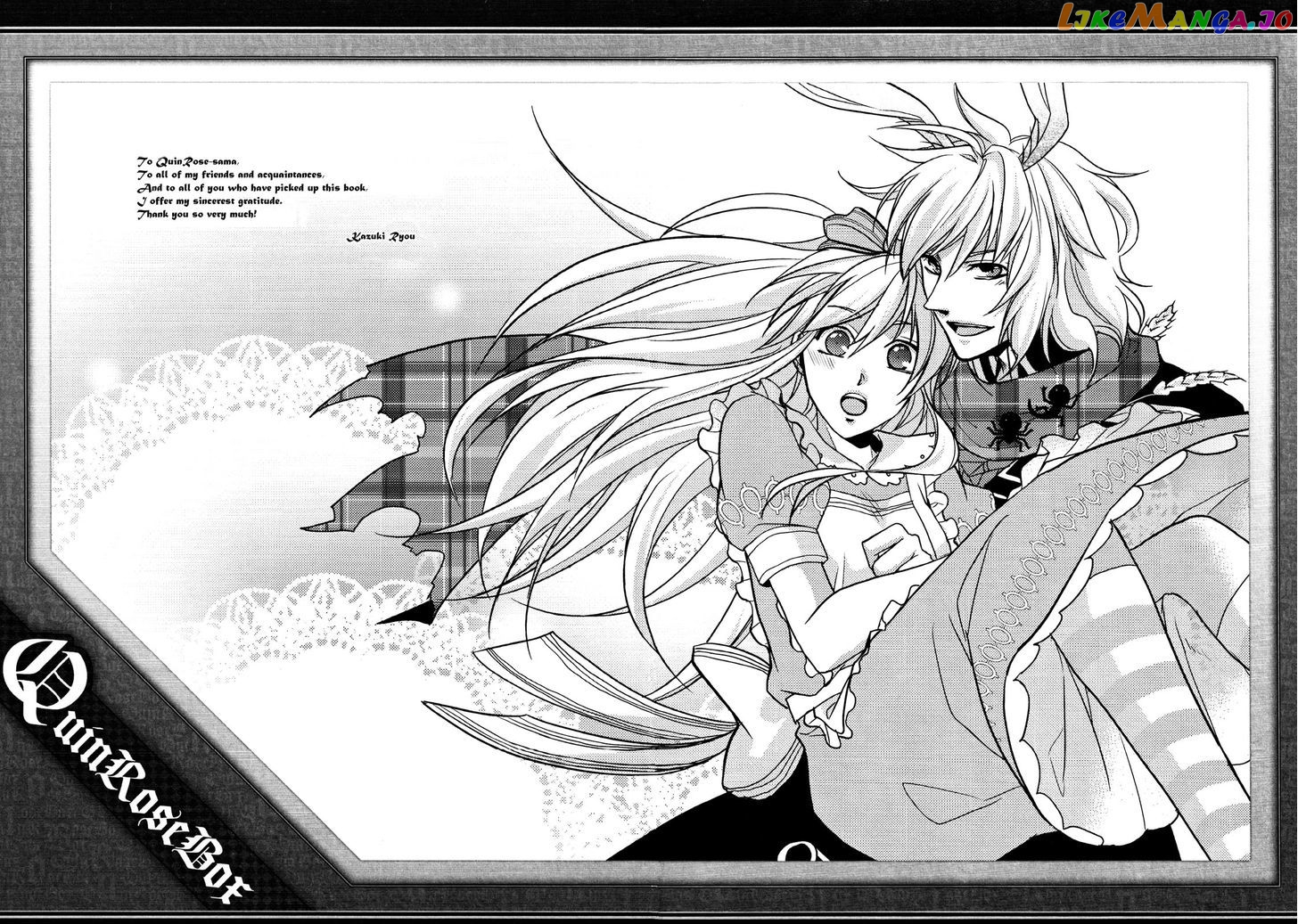Click 'To all of my friends and acquaintances,'

(x=230, y=175)
